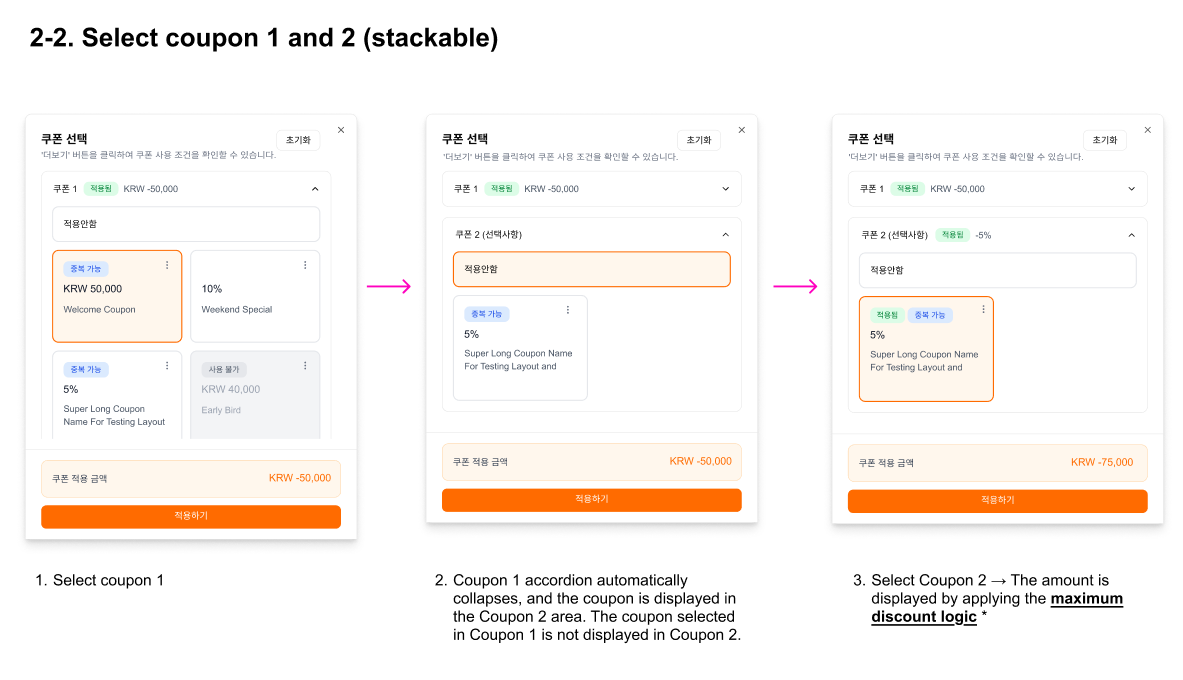Open the Early Bird coupon kebab menu
1183x680 pixels.
coord(305,366)
